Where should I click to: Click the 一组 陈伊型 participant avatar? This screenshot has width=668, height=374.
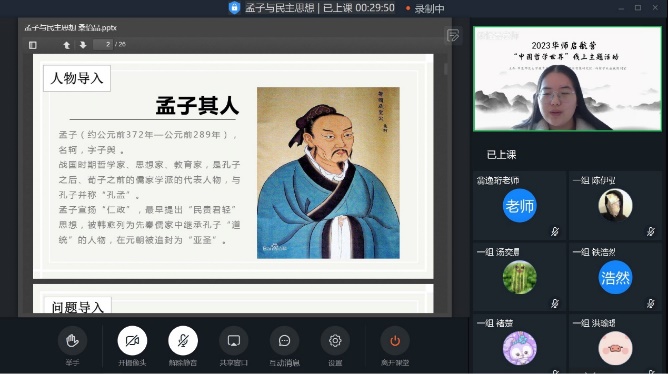point(615,205)
